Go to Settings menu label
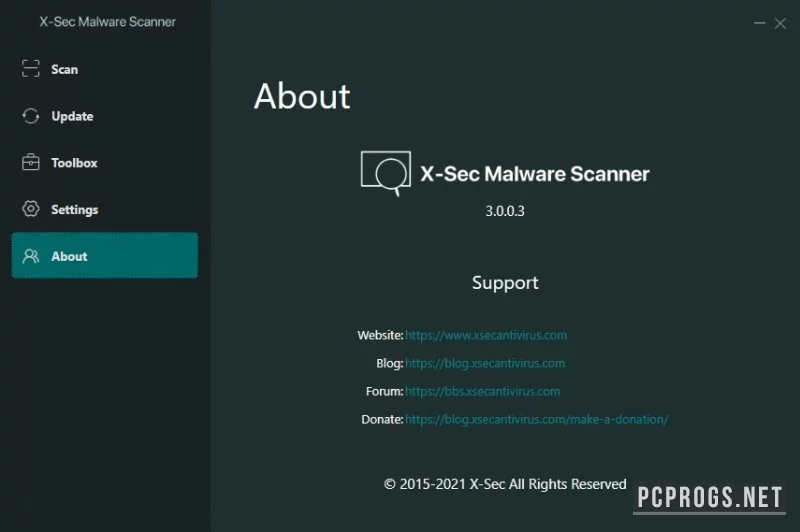 click(74, 210)
